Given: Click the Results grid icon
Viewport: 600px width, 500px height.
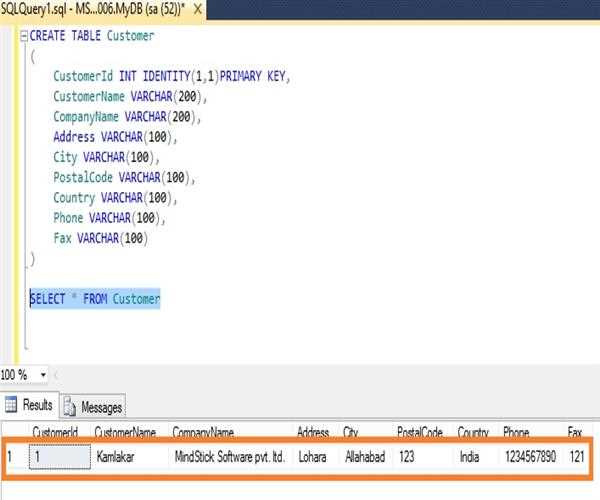Looking at the screenshot, I should point(12,406).
